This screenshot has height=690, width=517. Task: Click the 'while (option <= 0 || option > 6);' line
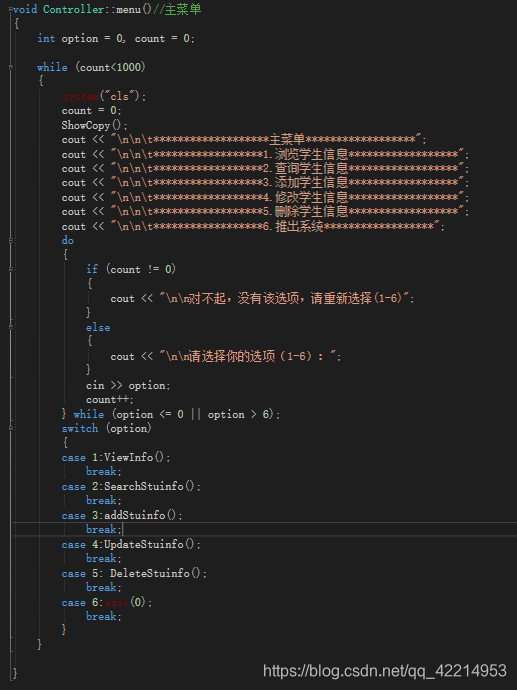177,415
